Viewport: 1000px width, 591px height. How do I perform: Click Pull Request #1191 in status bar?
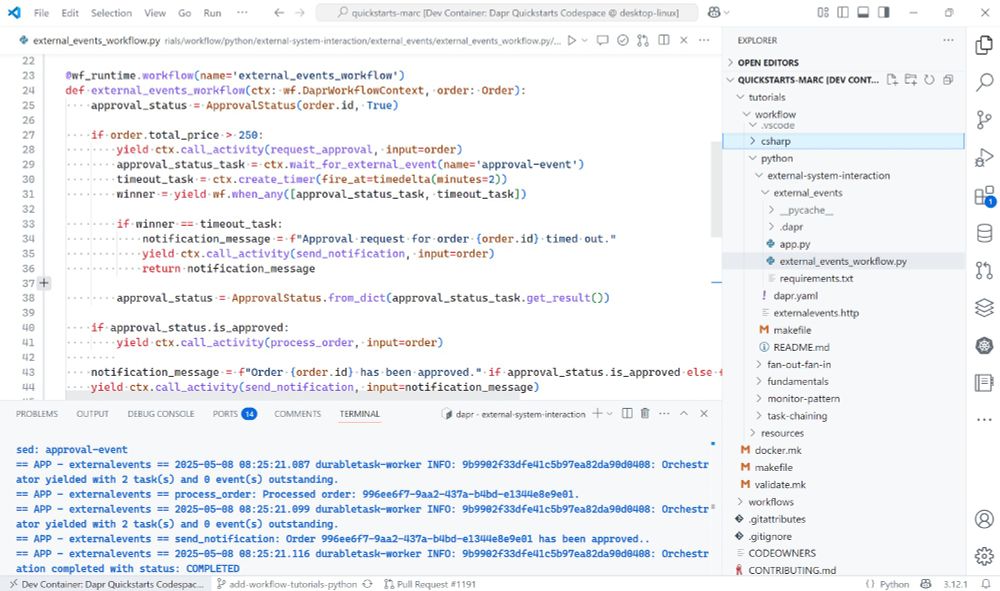coord(429,584)
